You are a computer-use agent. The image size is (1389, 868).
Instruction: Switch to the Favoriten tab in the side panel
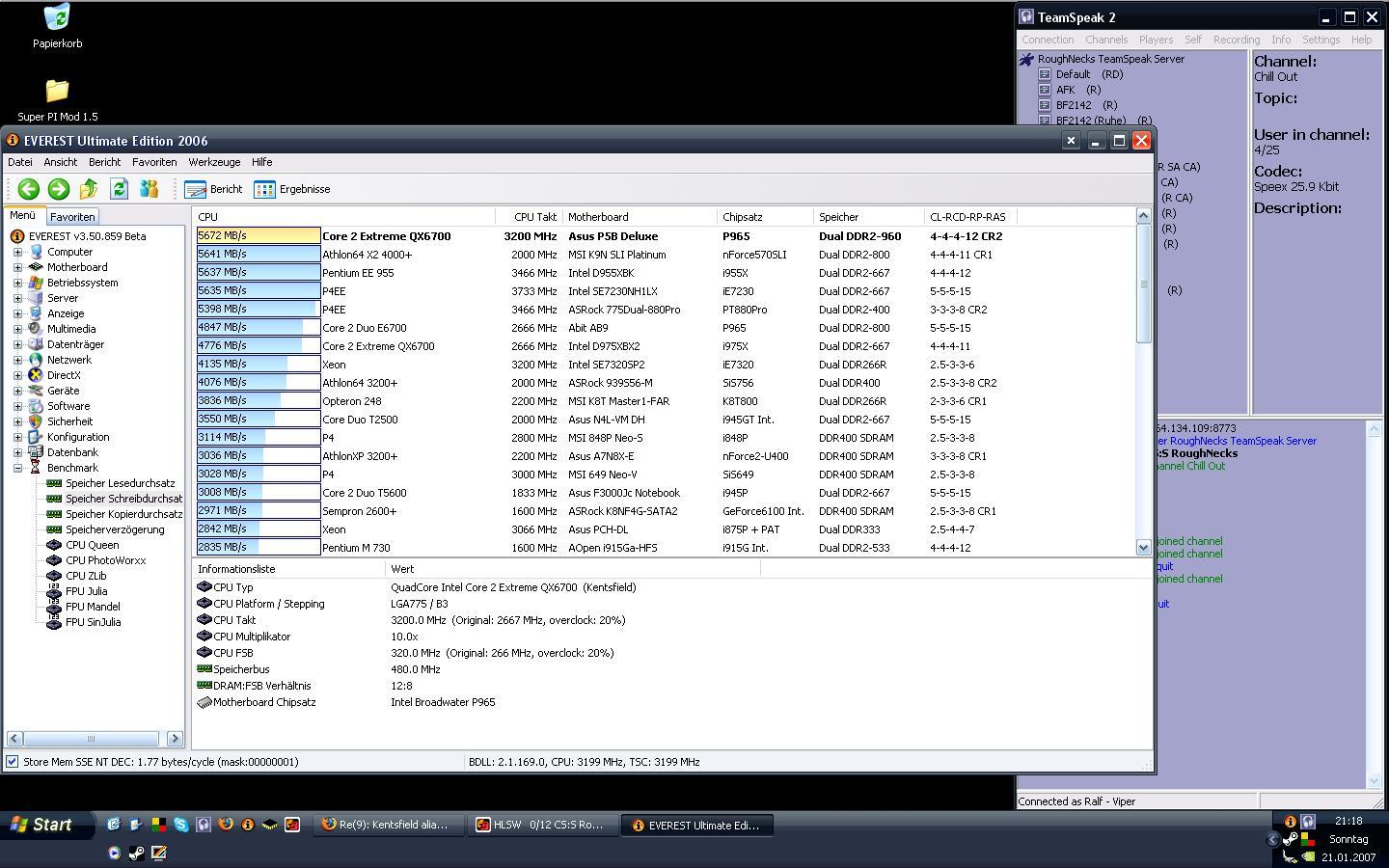pyautogui.click(x=72, y=217)
